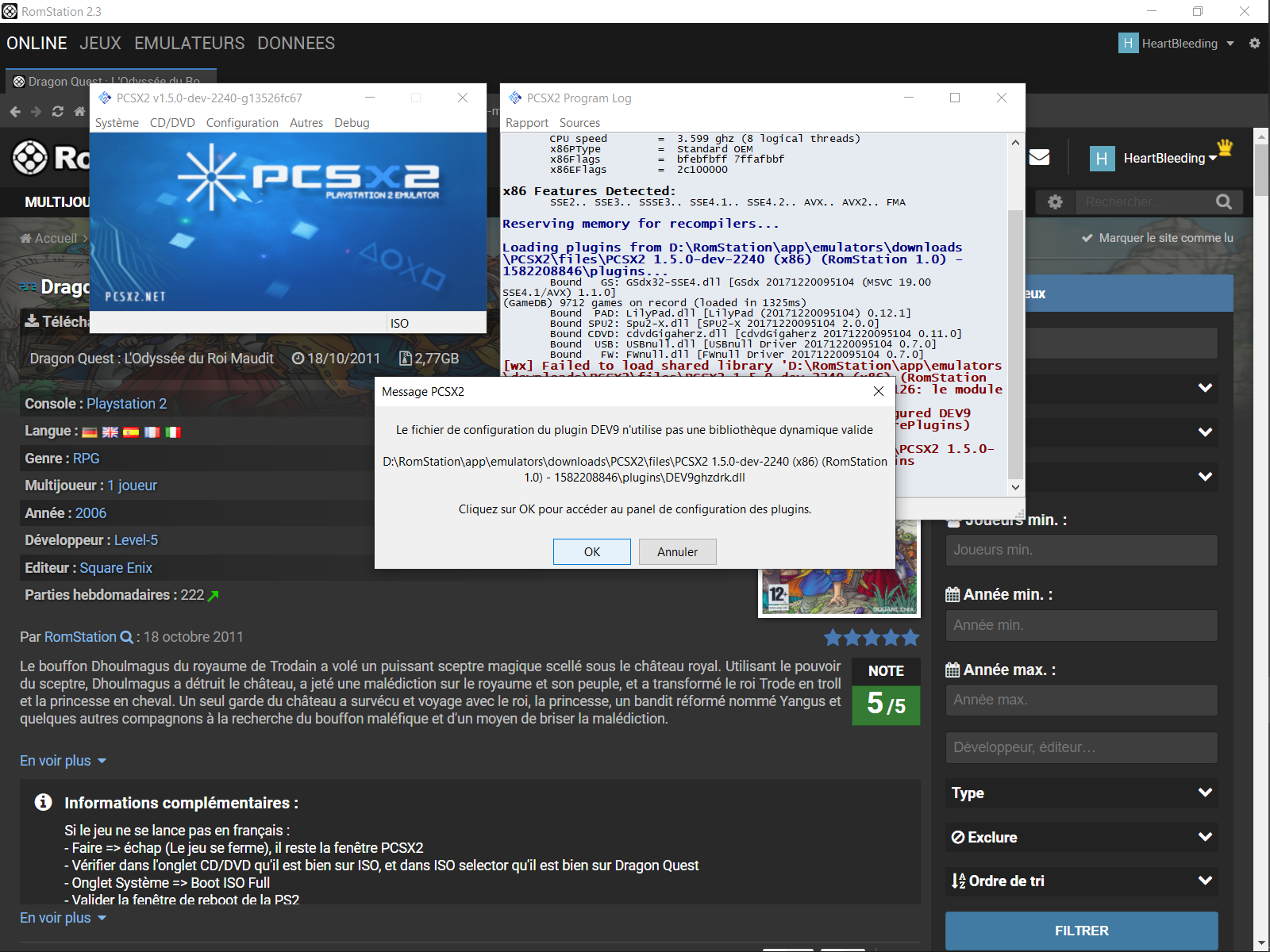The height and width of the screenshot is (952, 1270).
Task: Open the messages envelope icon
Action: [x=1039, y=157]
